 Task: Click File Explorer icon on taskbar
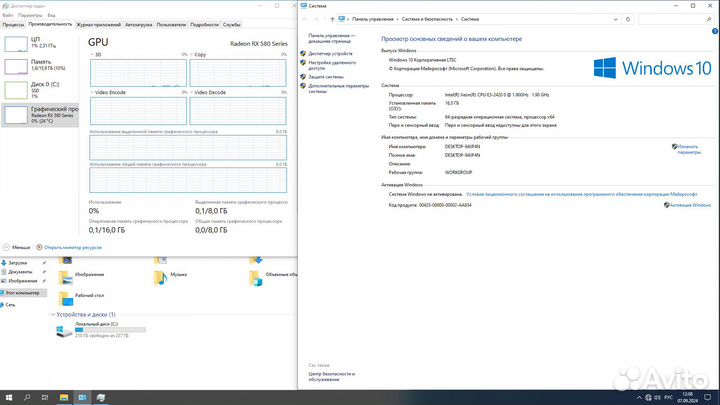pos(64,398)
